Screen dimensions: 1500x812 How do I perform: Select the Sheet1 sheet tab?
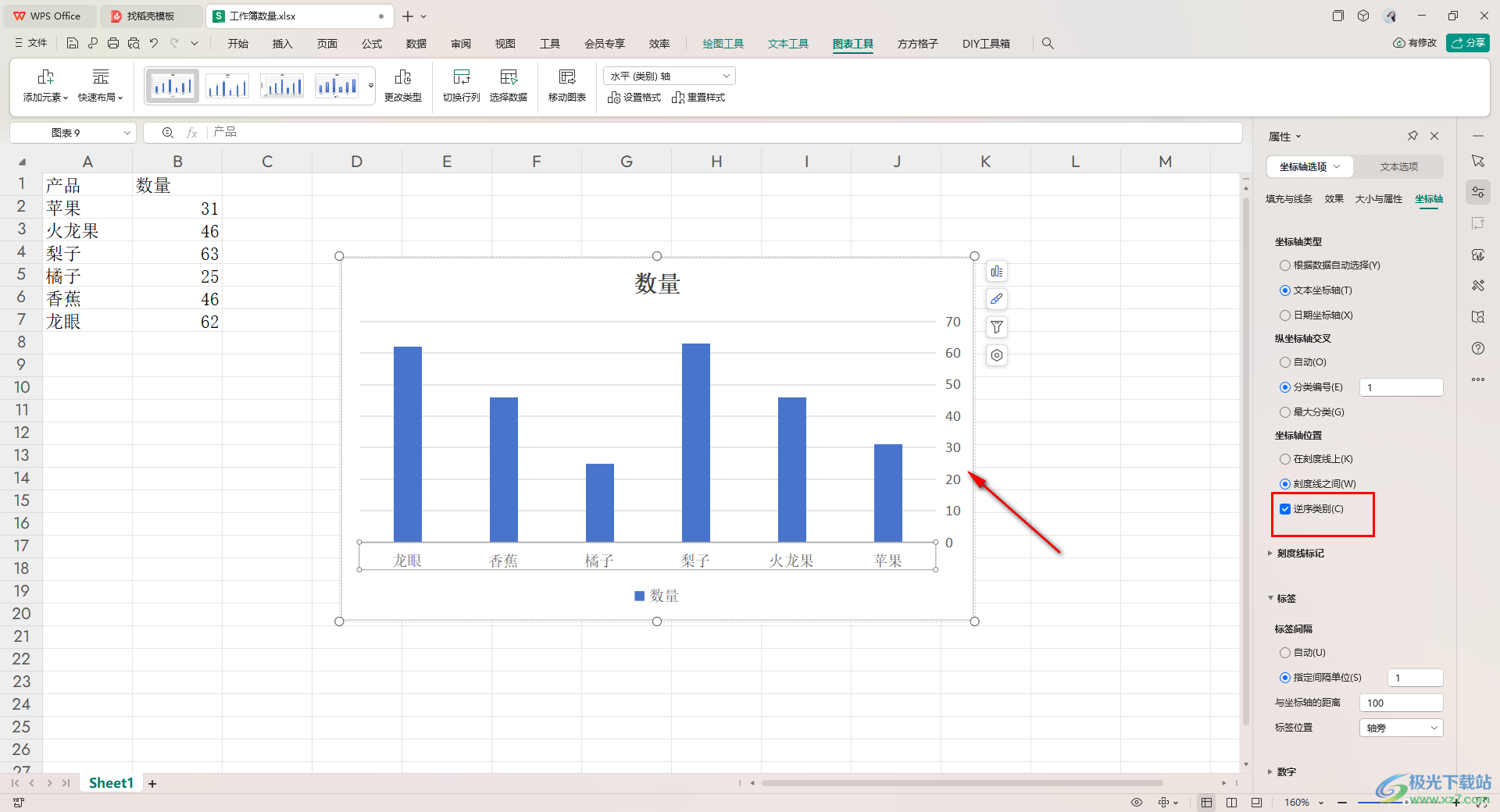pos(111,783)
